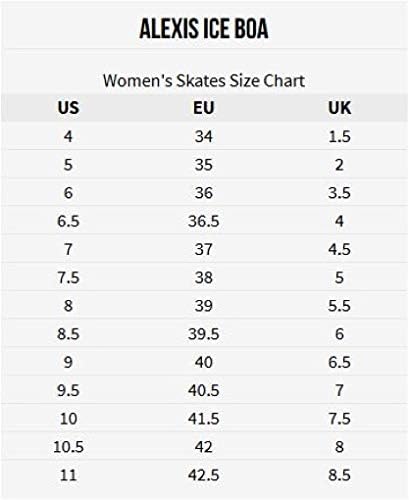Click the ALEXIS ICE BOA title
The image size is (409, 500).
coord(204,29)
